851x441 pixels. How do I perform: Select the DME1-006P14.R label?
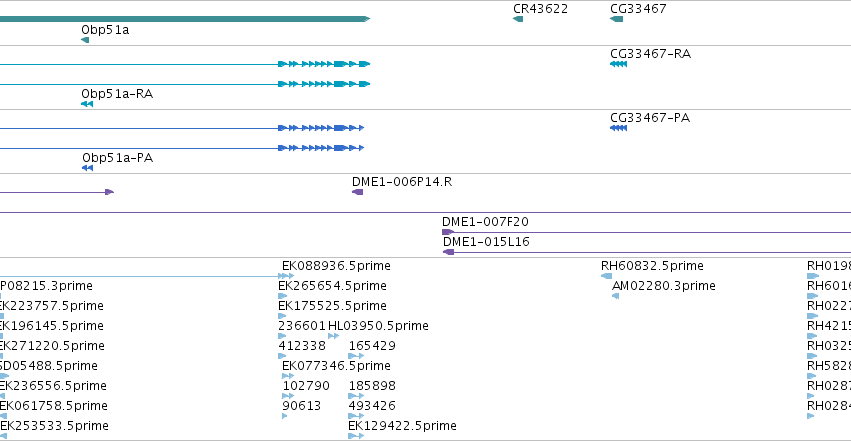pos(402,182)
